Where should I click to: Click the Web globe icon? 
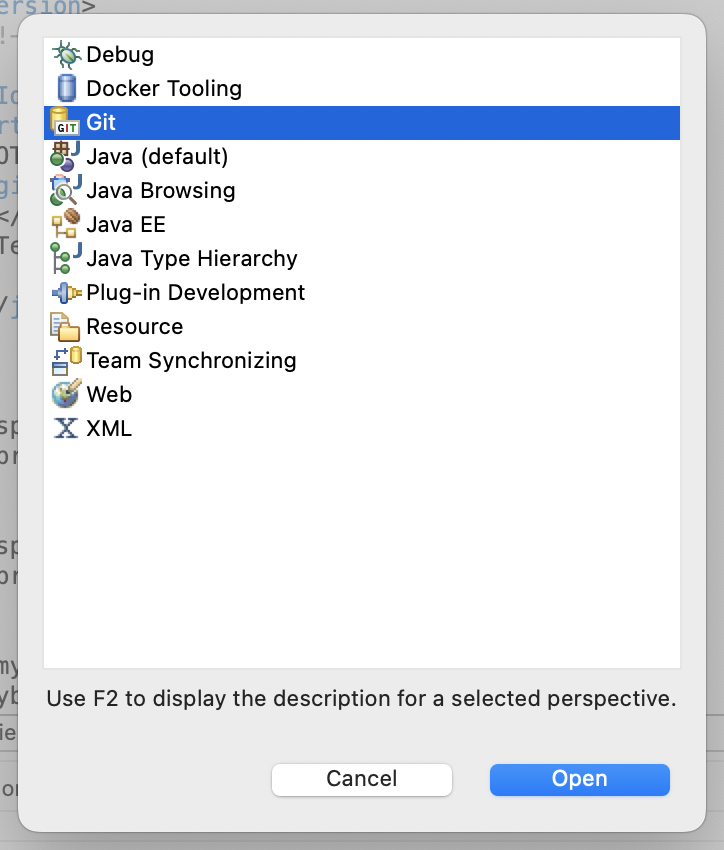(66, 395)
